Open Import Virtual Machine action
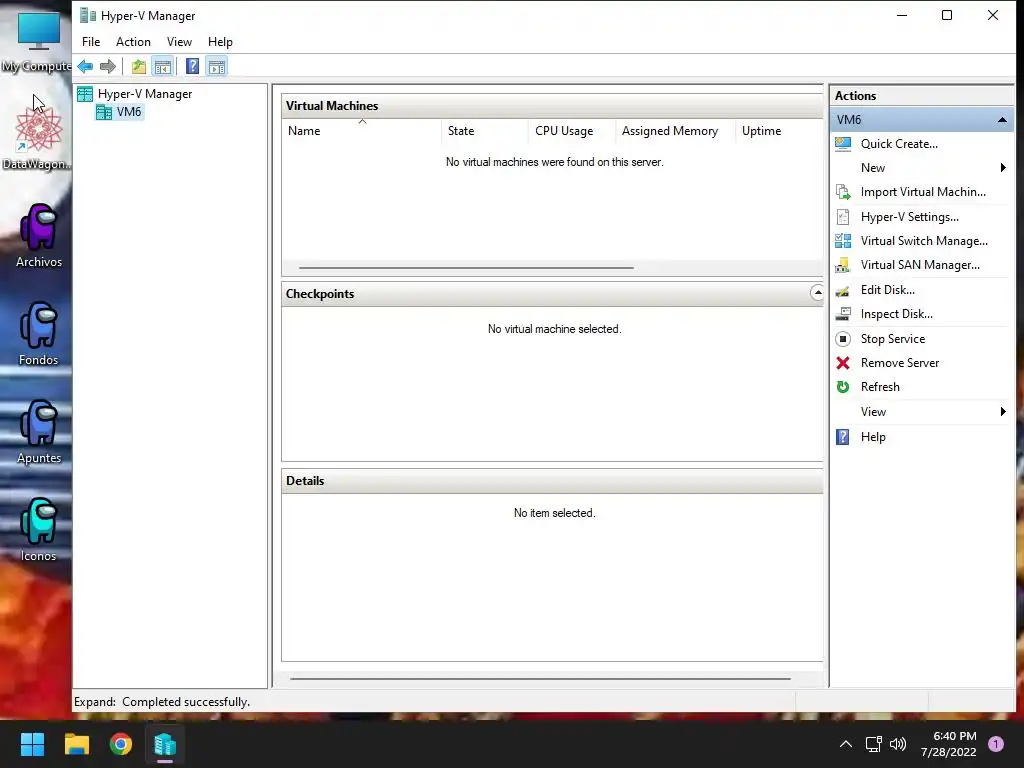 [x=921, y=192]
